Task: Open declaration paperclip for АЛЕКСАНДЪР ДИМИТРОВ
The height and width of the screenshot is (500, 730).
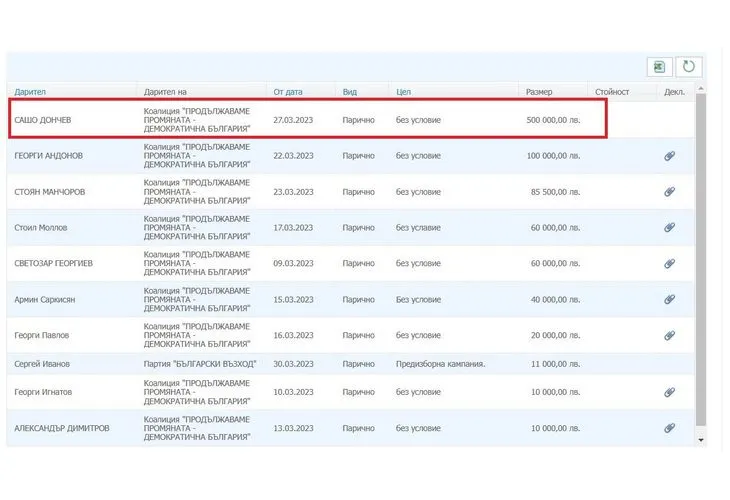Action: pyautogui.click(x=670, y=428)
